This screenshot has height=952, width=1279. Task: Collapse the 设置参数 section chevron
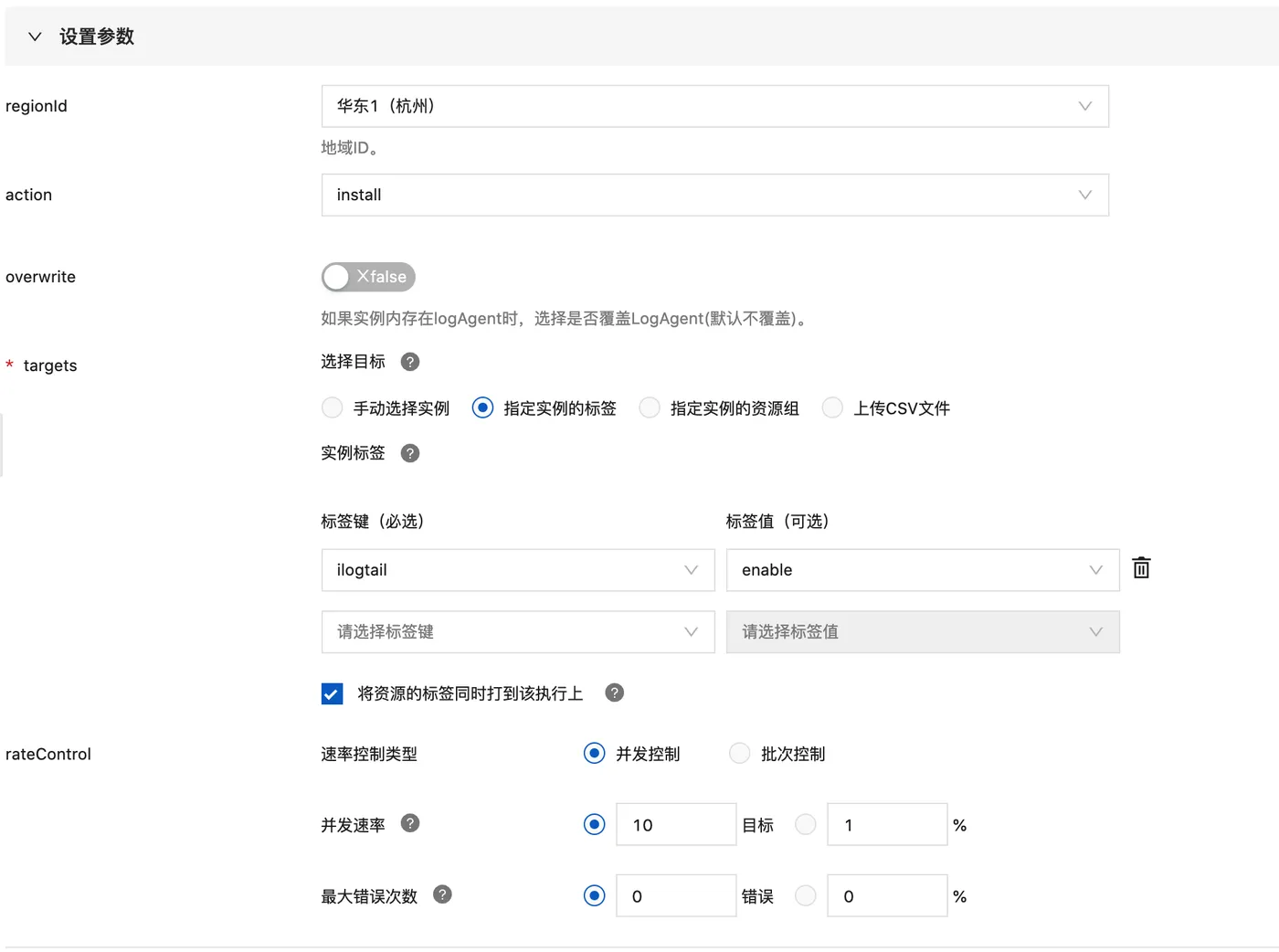(x=35, y=37)
